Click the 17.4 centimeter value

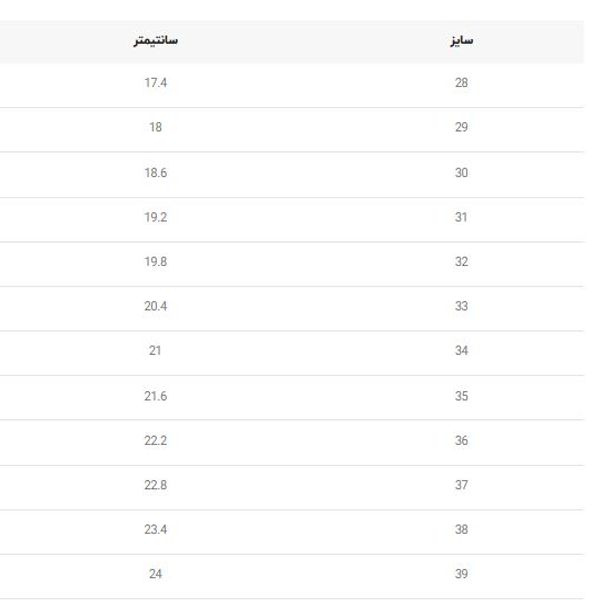(155, 83)
